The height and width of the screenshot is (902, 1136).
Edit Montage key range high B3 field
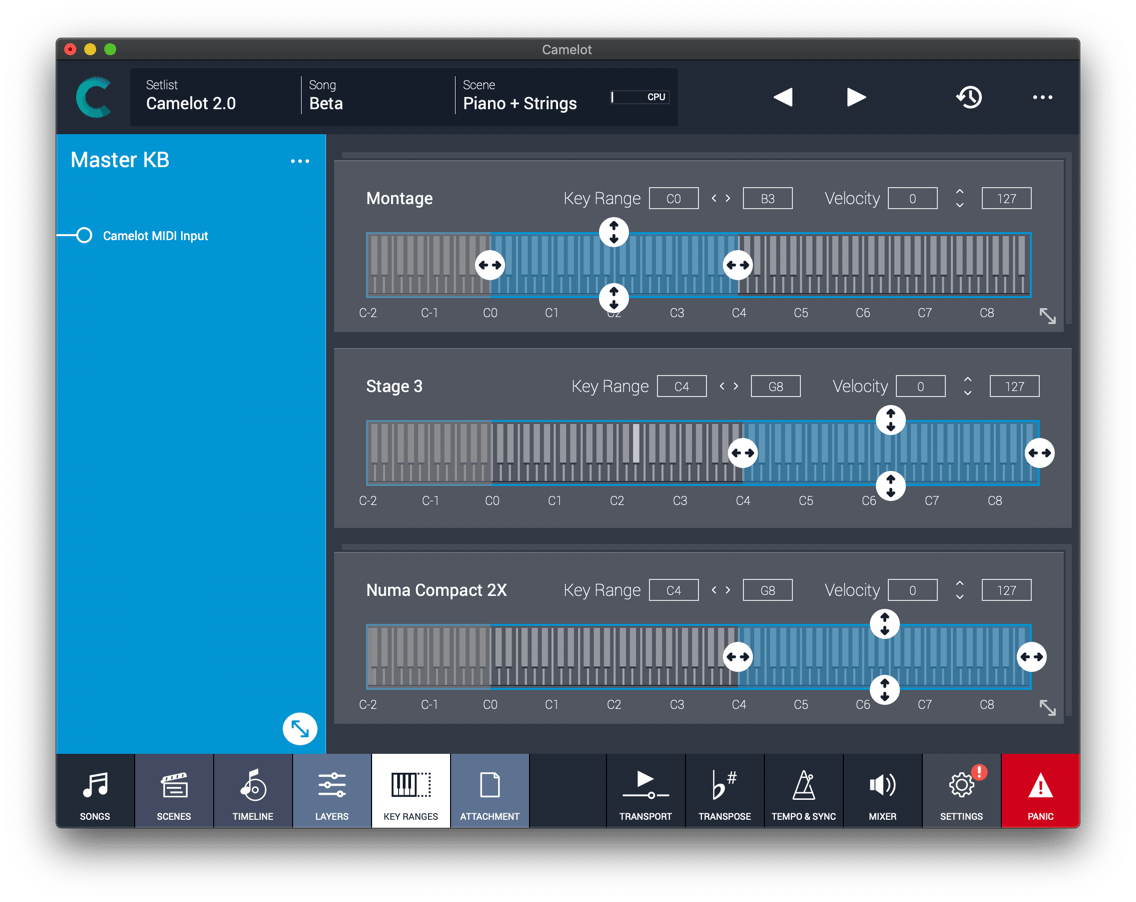coord(768,199)
